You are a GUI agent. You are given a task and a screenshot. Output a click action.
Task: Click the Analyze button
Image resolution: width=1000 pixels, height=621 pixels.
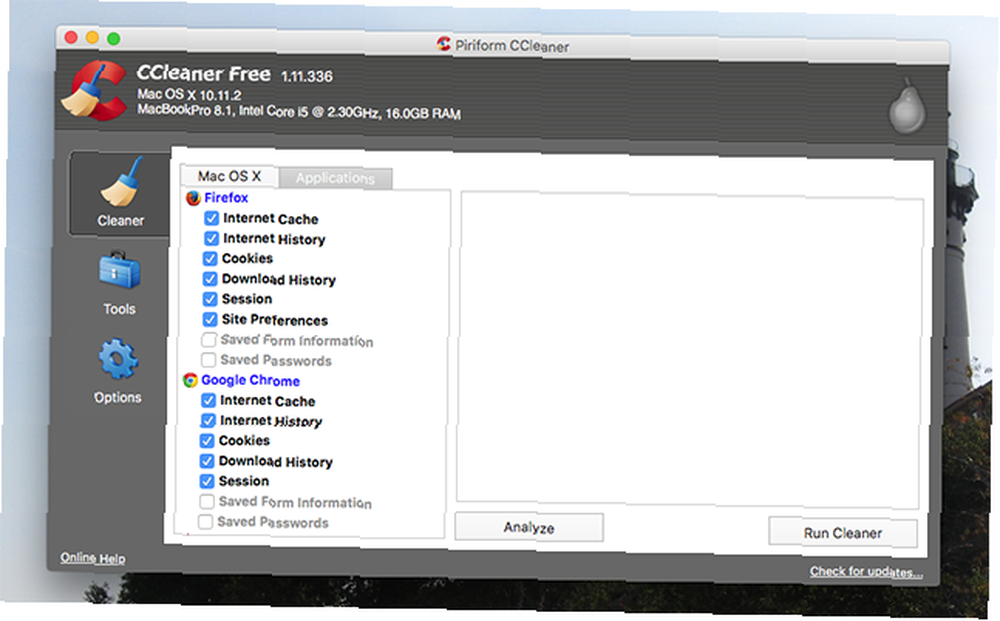529,527
